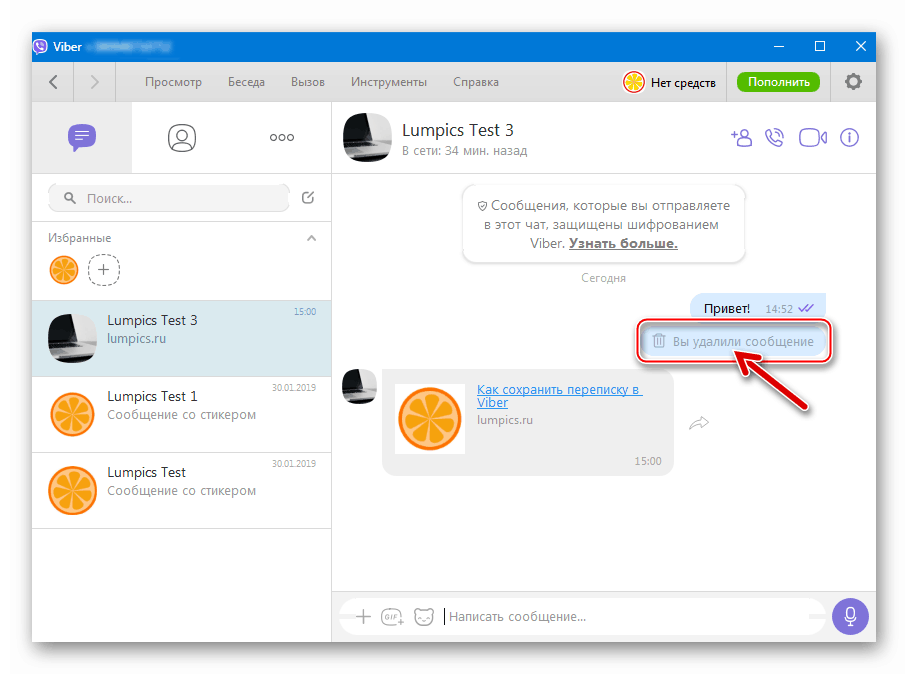Open the settings gear icon
The width and height of the screenshot is (908, 674).
(x=853, y=82)
